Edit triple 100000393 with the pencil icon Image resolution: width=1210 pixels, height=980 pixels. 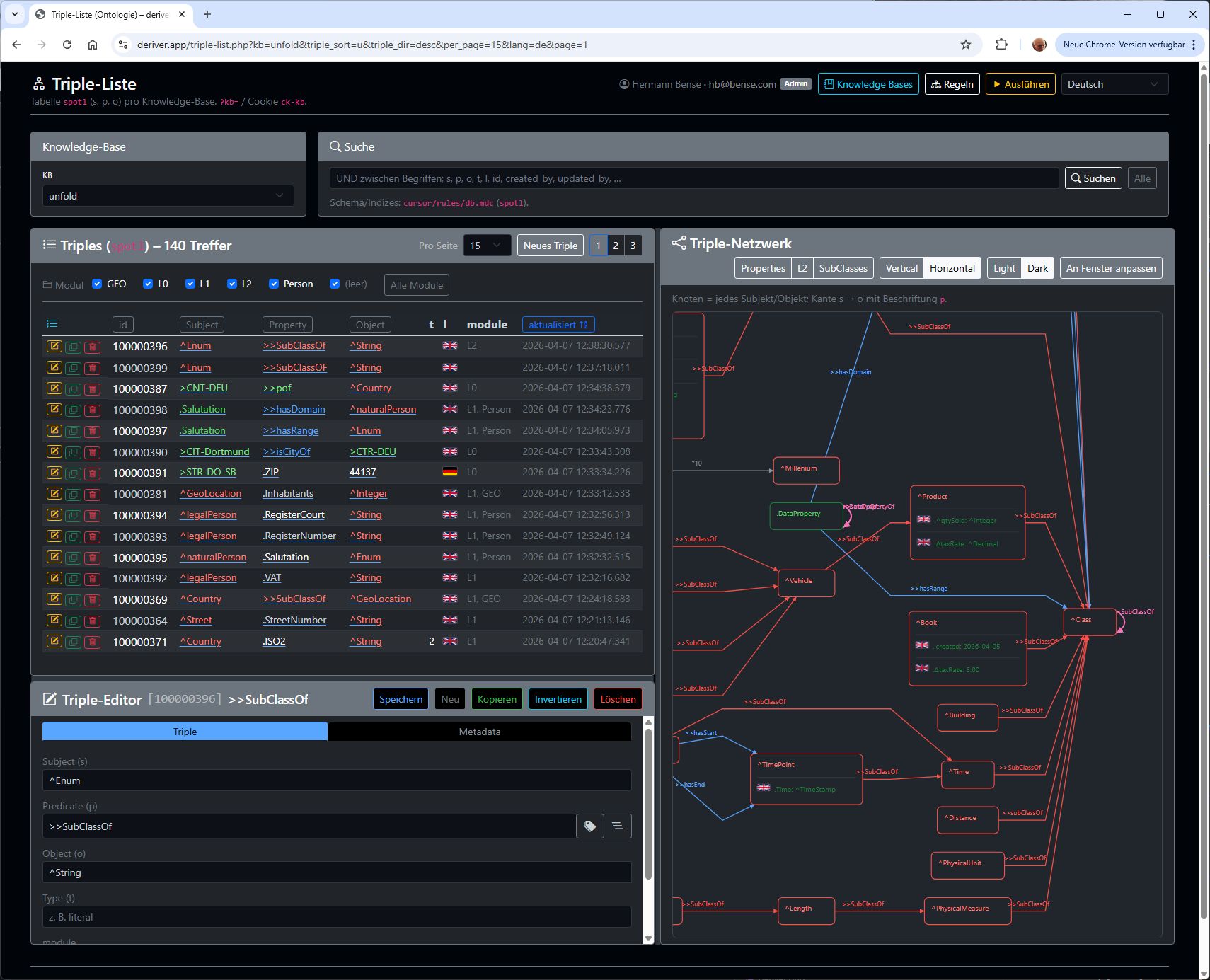click(x=54, y=536)
